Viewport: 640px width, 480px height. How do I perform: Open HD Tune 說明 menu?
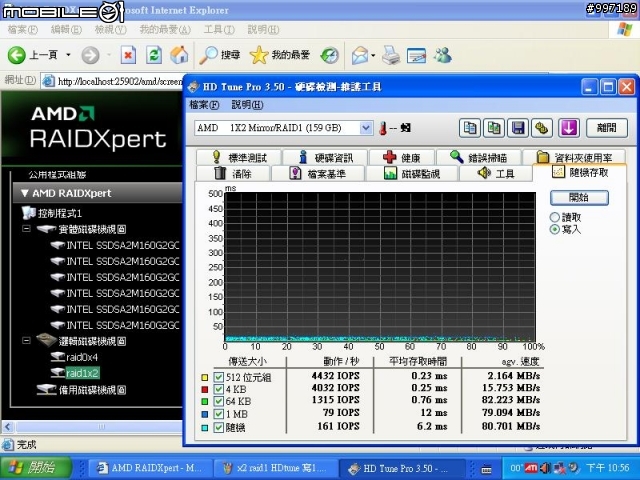247,105
